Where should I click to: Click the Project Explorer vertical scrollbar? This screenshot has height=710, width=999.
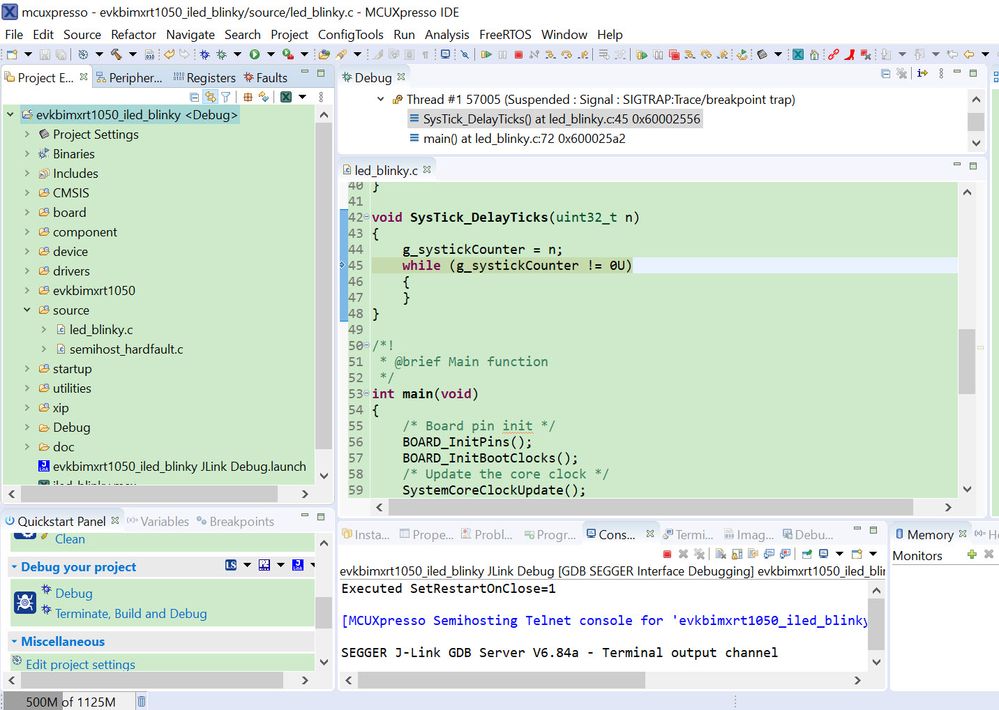(324, 286)
